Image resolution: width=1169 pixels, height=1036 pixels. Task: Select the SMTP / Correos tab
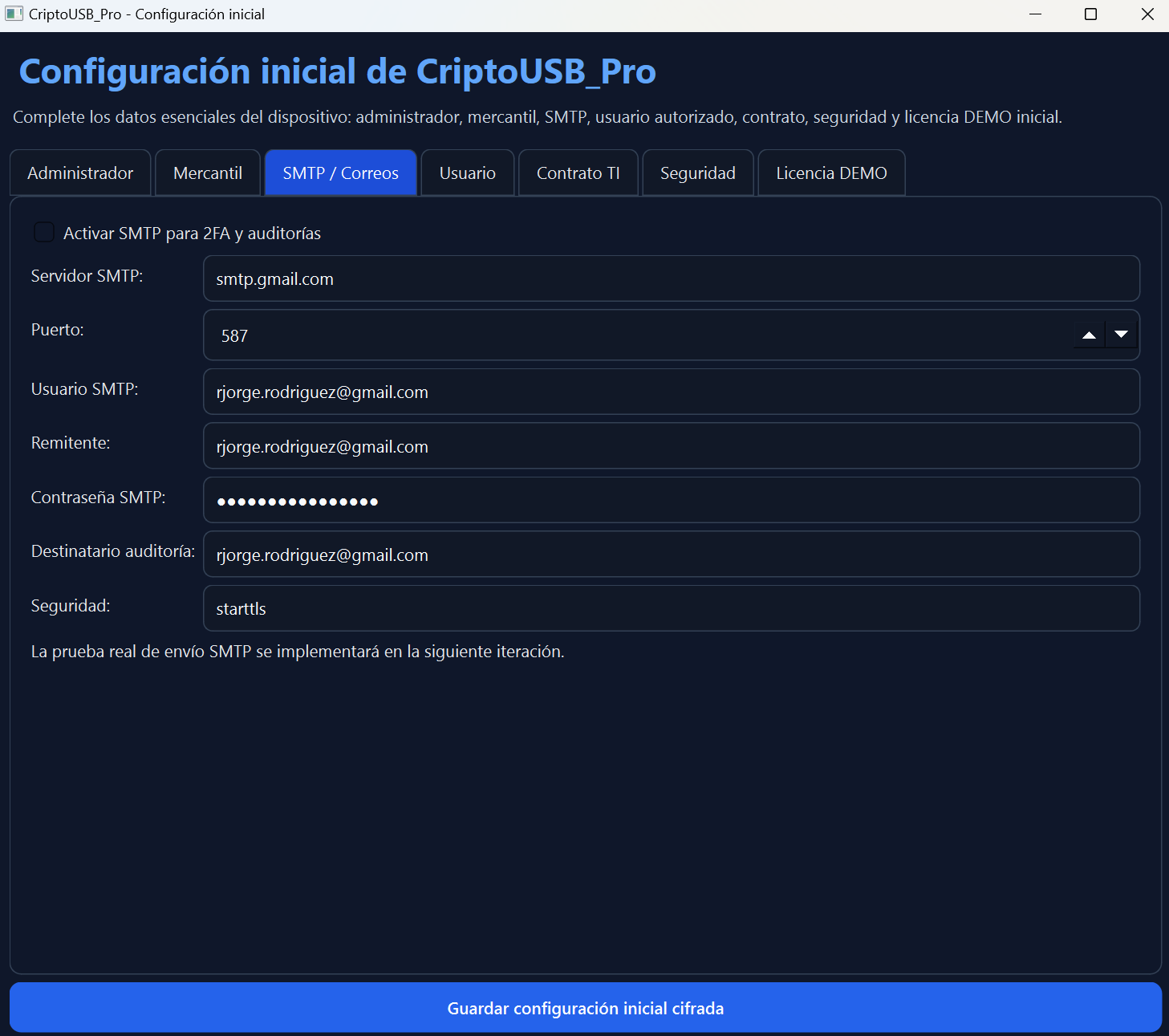click(x=341, y=173)
